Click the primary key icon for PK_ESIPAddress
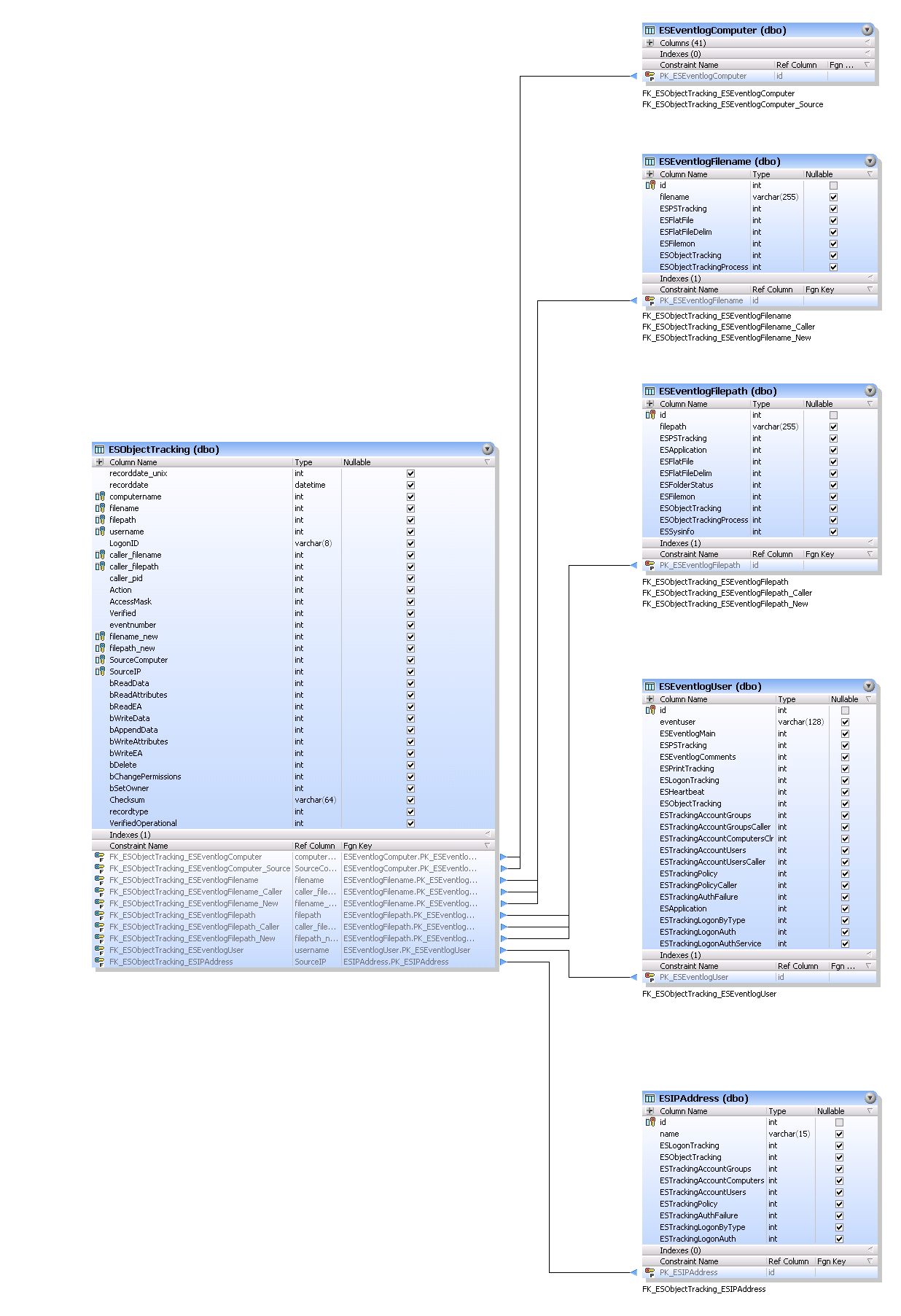Viewport: 901px width, 1316px height. (x=650, y=1272)
